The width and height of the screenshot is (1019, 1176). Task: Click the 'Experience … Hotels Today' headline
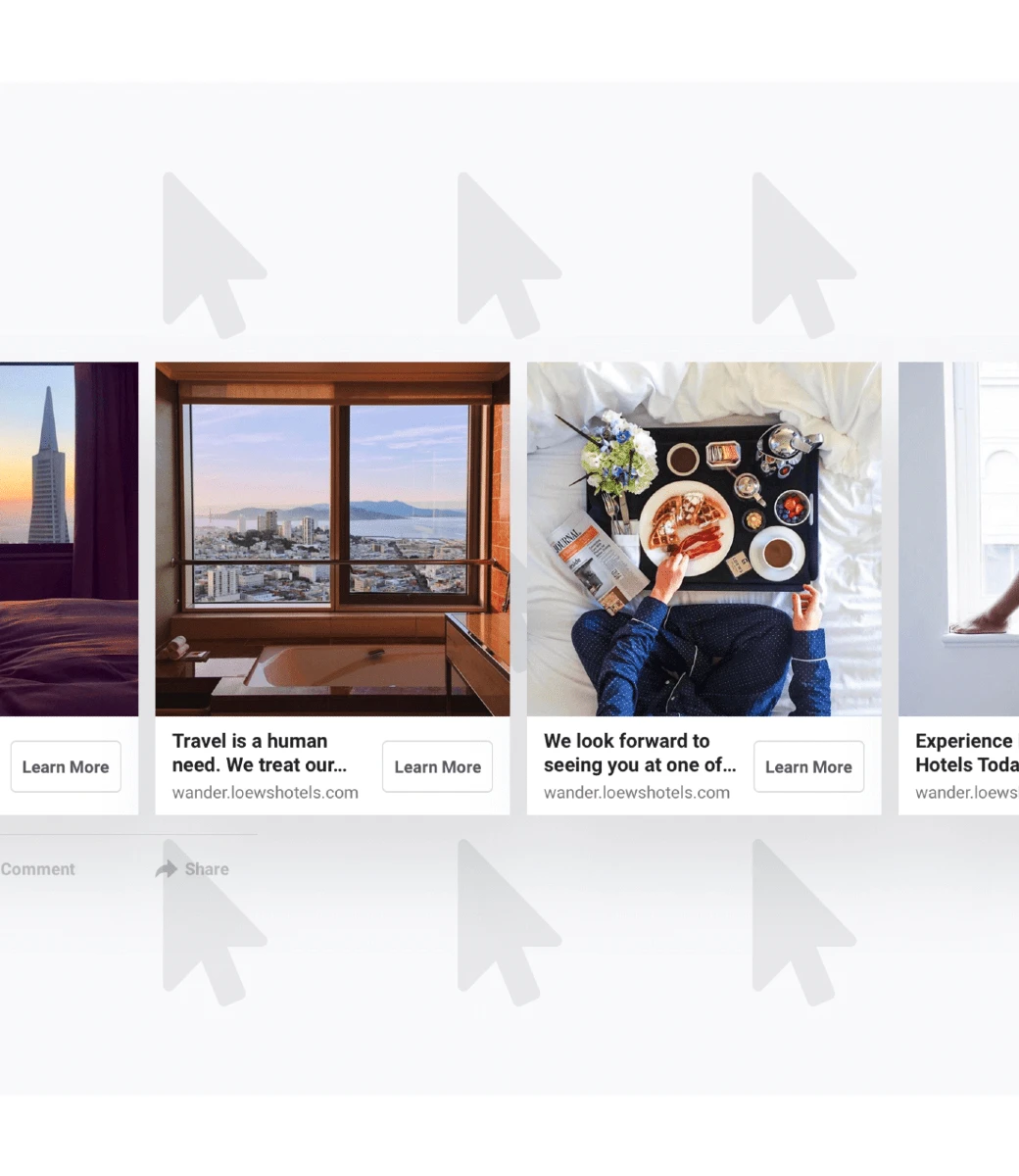click(967, 753)
